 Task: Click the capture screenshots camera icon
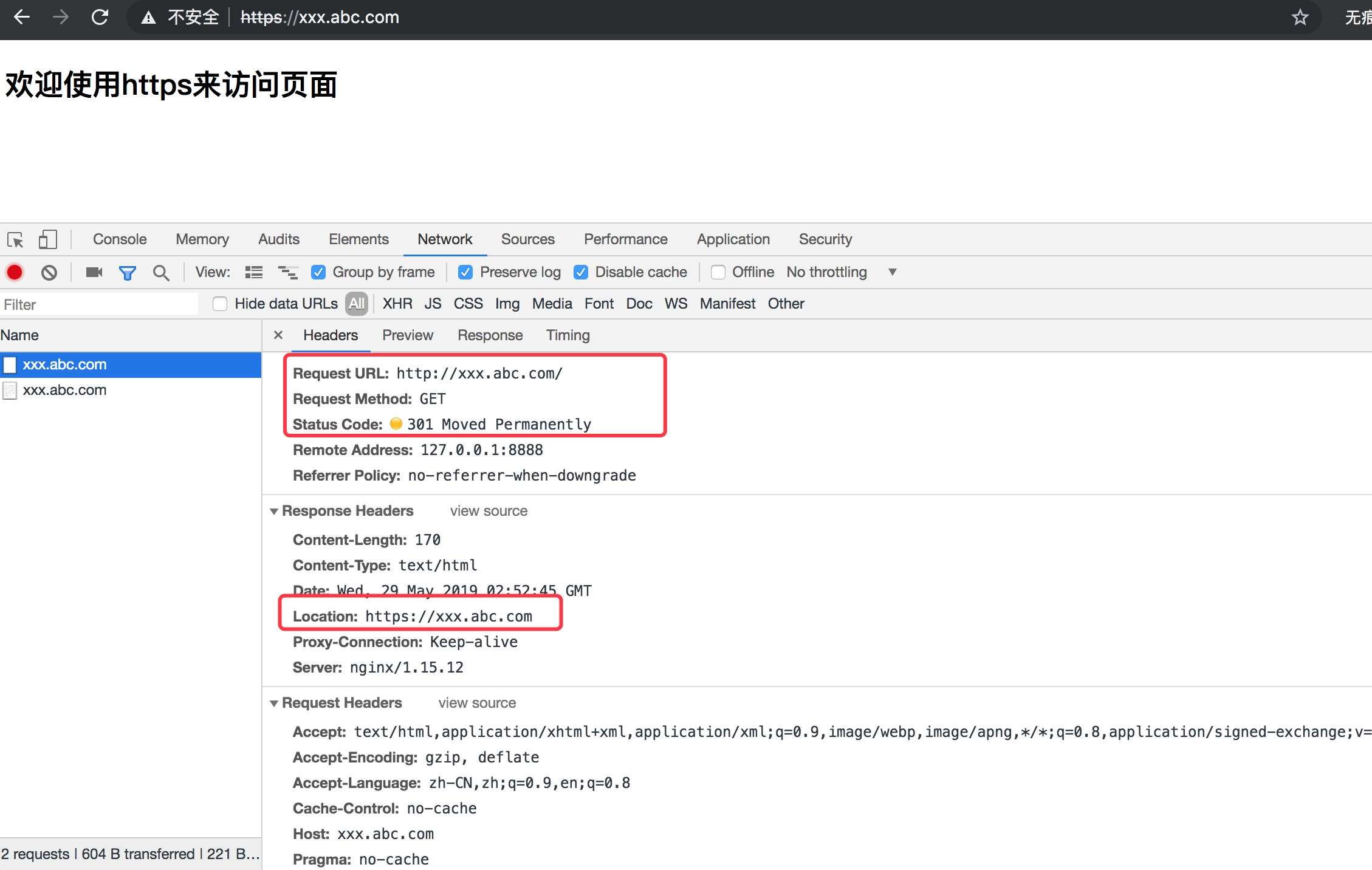pyautogui.click(x=94, y=272)
